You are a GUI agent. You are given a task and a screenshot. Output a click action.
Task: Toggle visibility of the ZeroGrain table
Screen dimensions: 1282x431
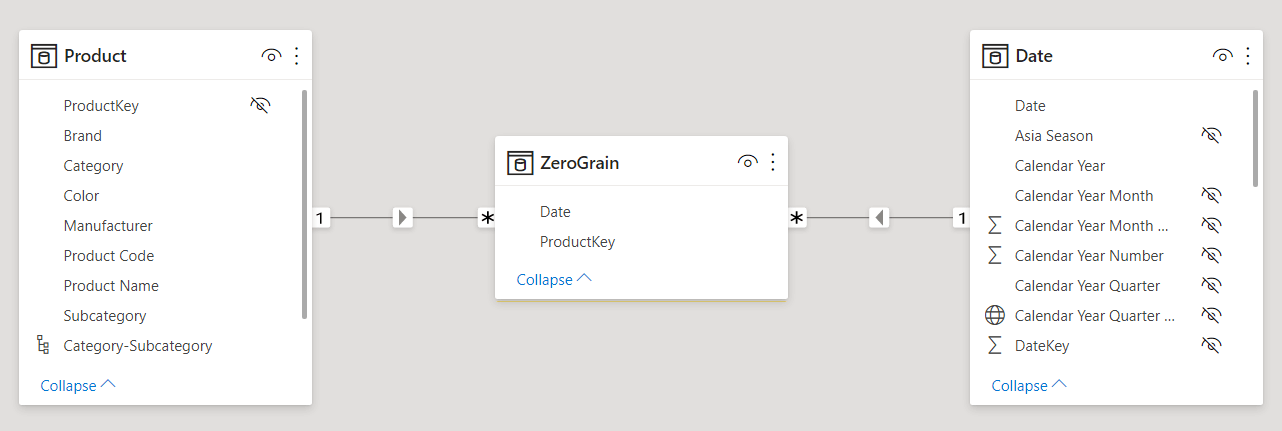click(747, 162)
